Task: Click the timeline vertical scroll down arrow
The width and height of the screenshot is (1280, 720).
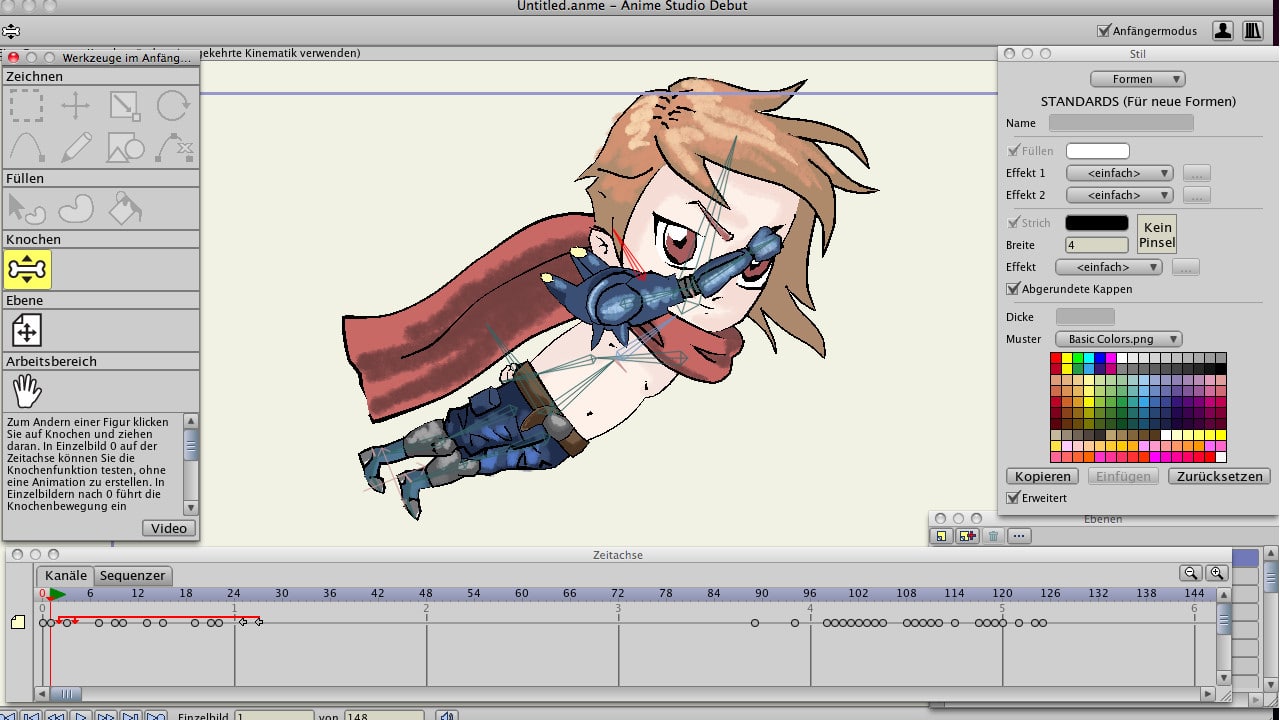Action: coord(1224,679)
